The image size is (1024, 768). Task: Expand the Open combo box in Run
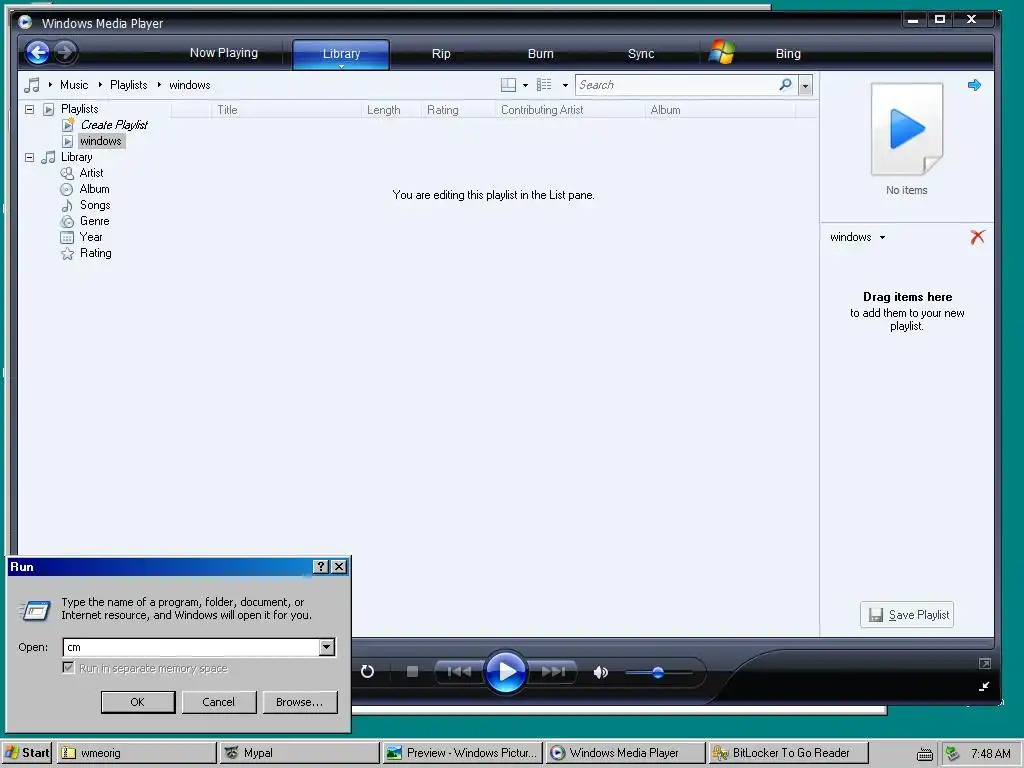point(327,647)
